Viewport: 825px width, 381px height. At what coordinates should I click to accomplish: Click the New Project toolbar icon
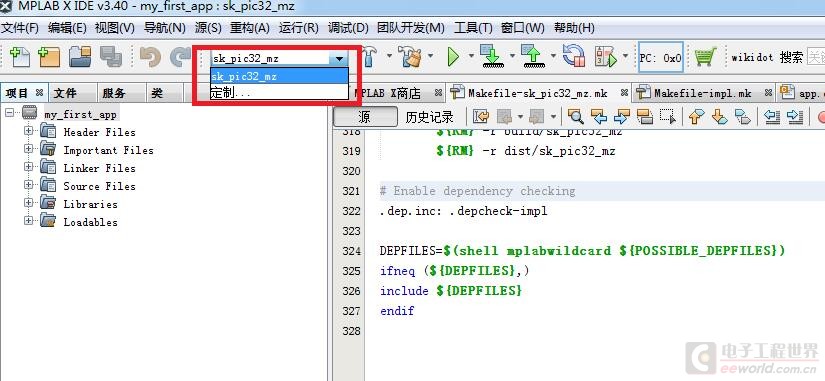(x=49, y=57)
